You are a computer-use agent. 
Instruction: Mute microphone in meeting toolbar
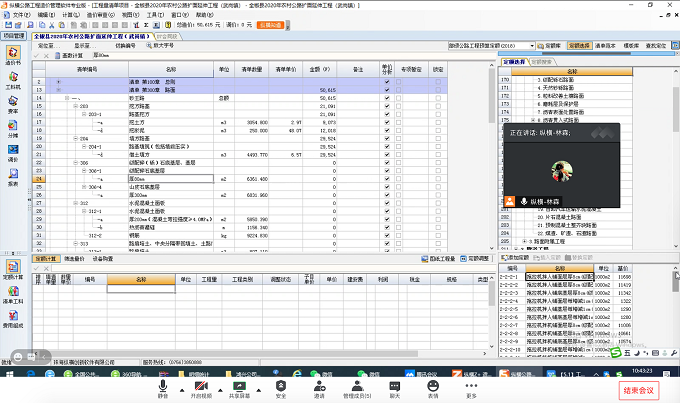tap(163, 386)
